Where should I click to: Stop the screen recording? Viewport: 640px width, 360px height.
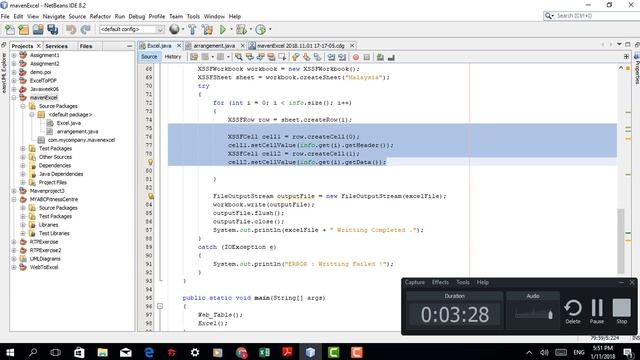621,311
